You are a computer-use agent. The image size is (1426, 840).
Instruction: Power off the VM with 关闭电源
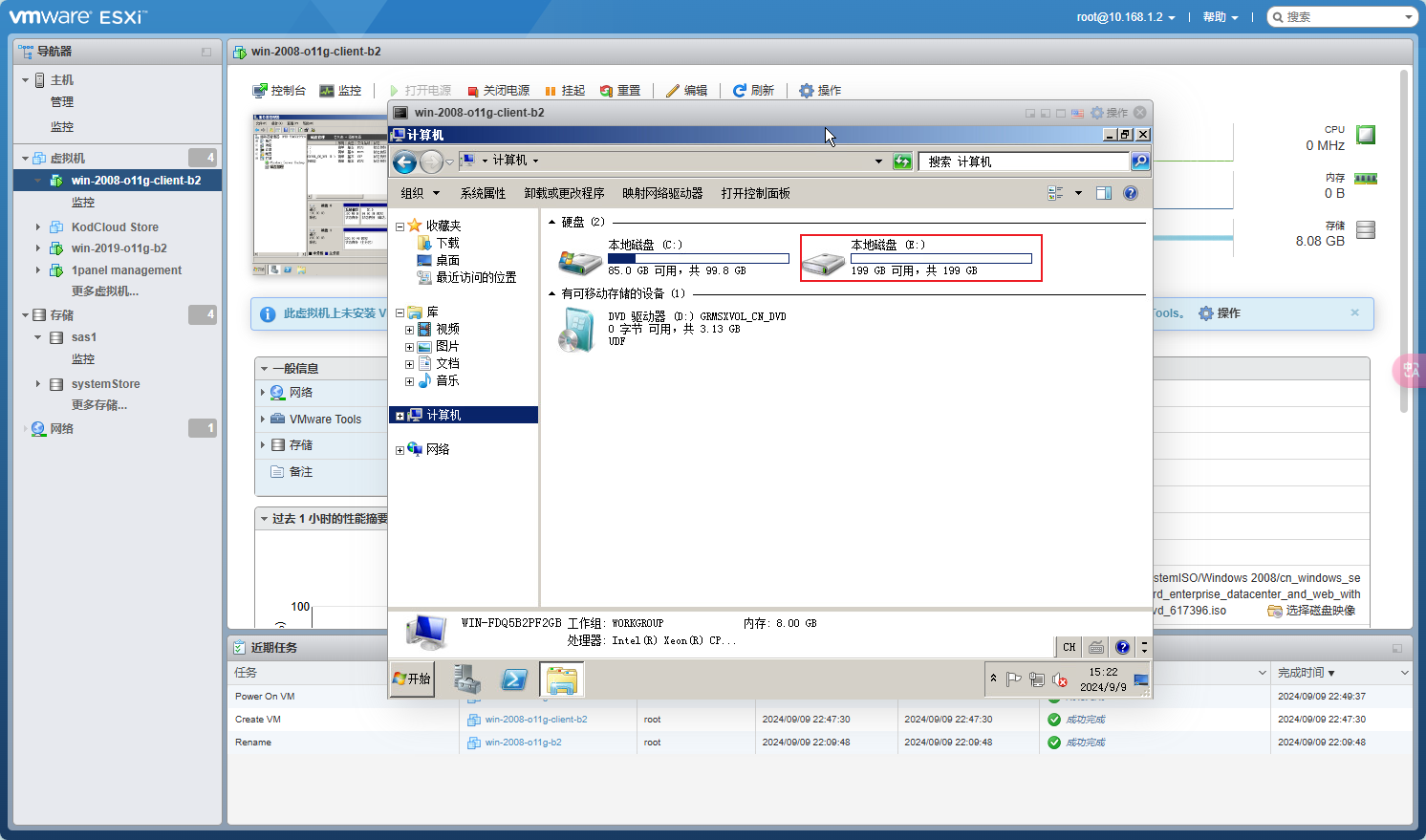tap(498, 91)
